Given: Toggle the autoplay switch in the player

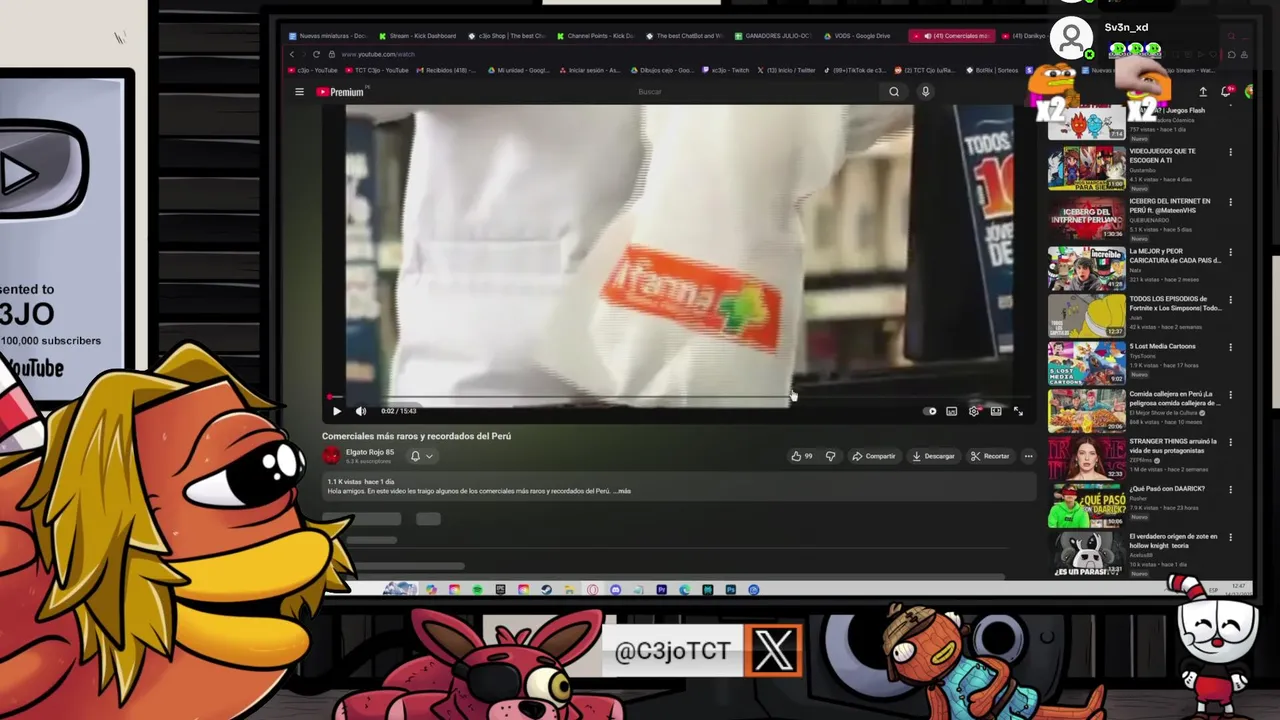Looking at the screenshot, I should click(931, 411).
